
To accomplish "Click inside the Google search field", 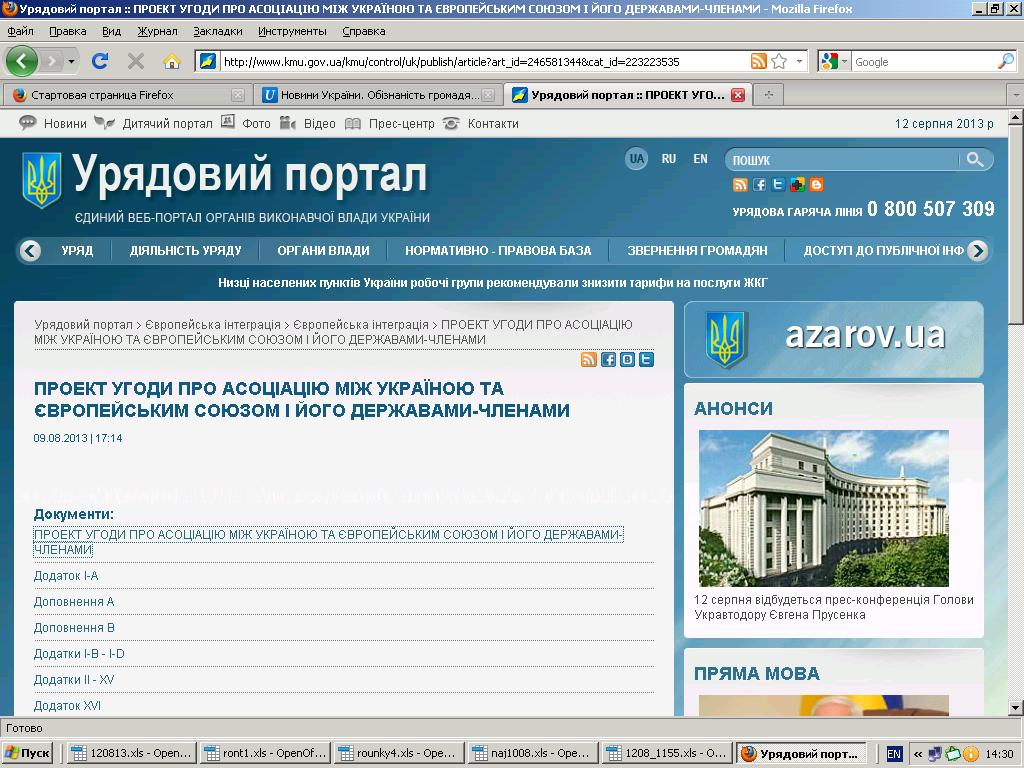I will (x=924, y=62).
